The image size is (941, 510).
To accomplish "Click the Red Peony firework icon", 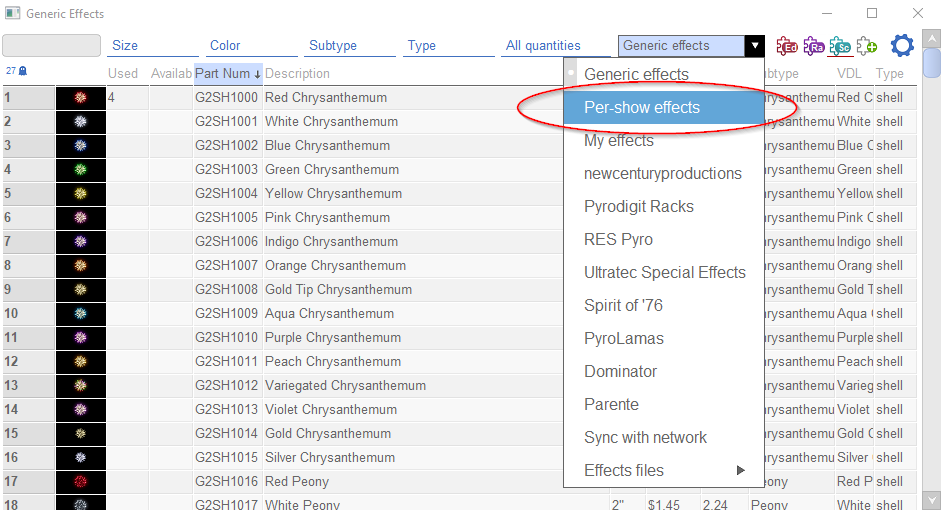I will (x=81, y=482).
